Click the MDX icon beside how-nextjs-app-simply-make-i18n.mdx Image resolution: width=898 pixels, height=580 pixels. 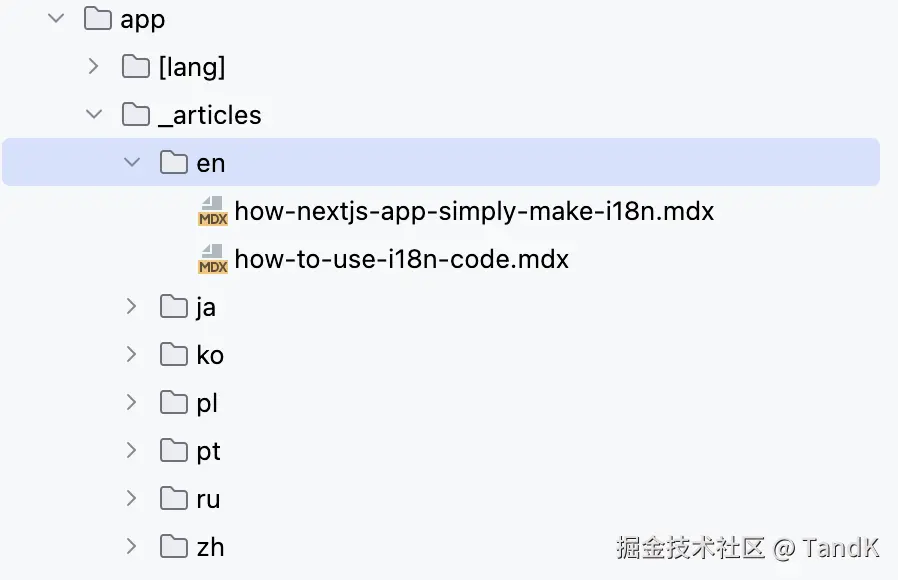[x=212, y=211]
